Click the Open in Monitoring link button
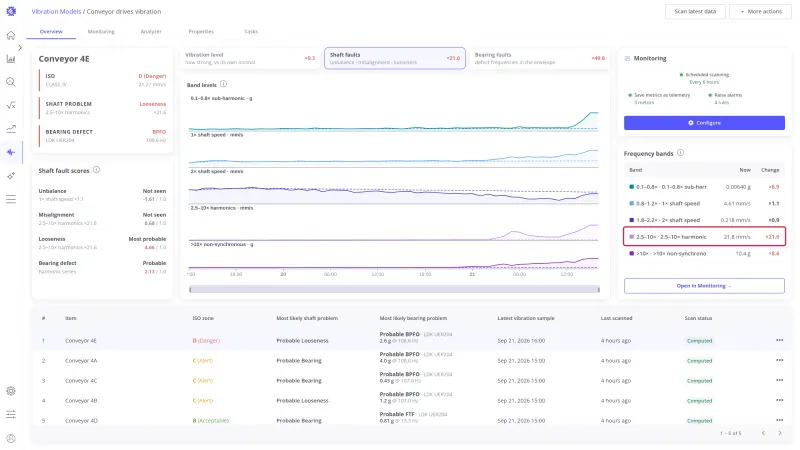This screenshot has width=800, height=450. 704,286
